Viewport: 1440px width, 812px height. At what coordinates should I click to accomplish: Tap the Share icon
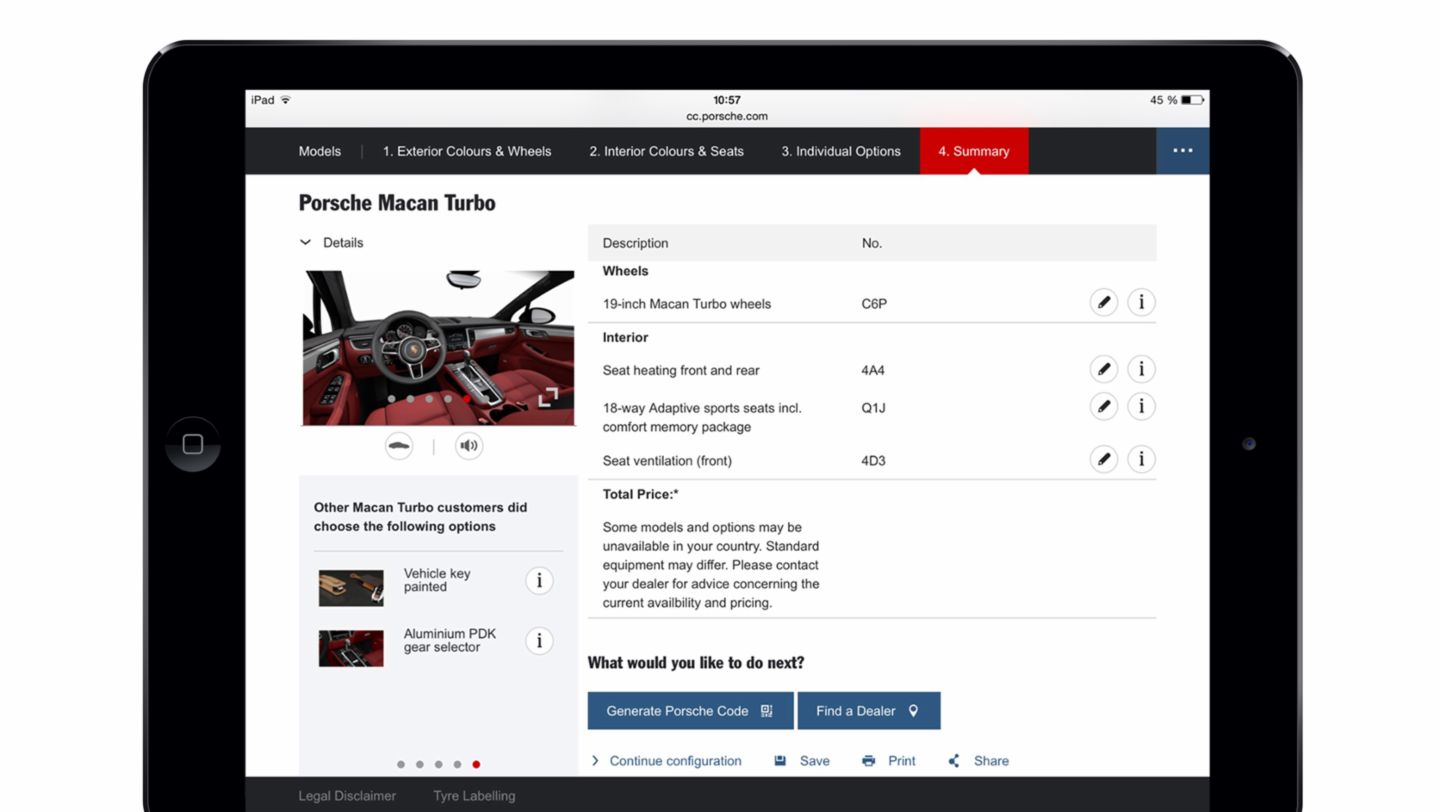[x=952, y=761]
